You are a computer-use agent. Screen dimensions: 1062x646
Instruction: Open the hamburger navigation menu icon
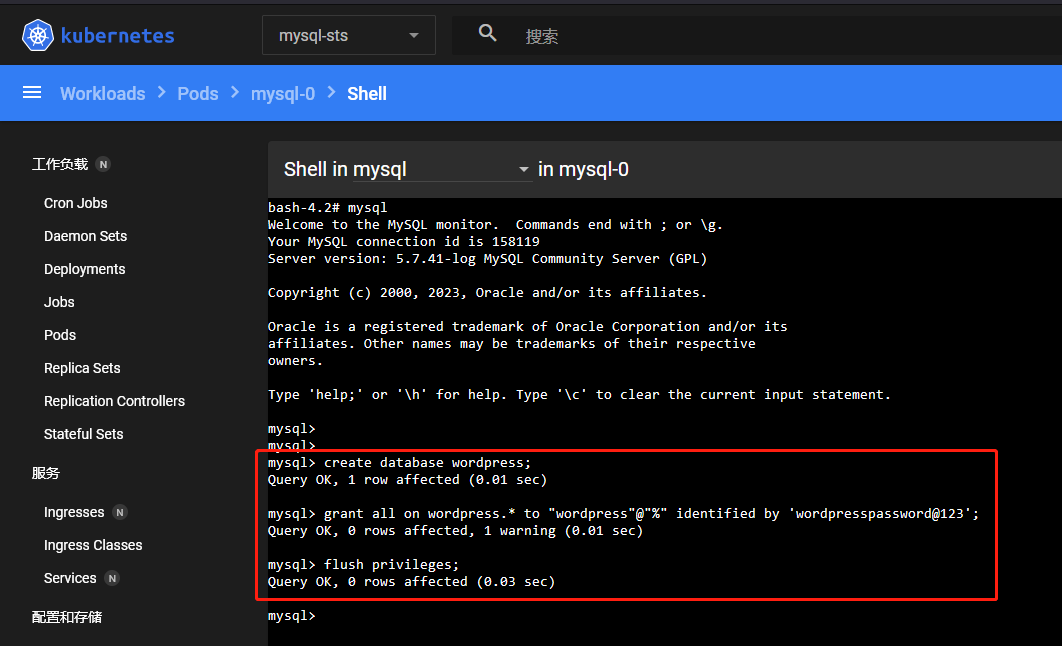click(x=32, y=93)
